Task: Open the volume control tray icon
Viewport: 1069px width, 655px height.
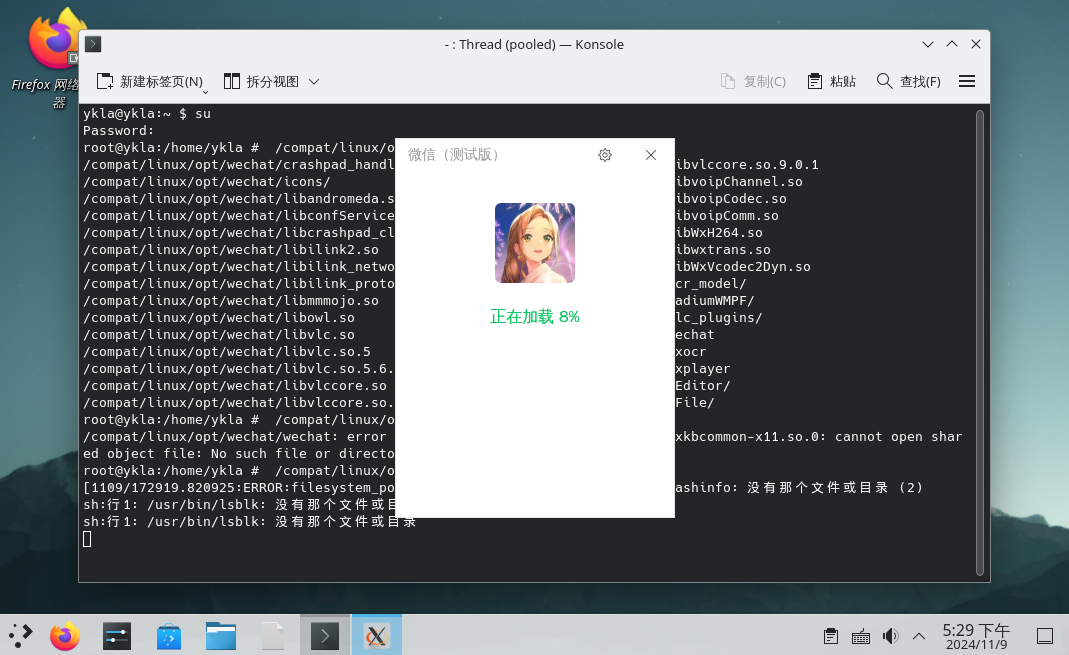Action: click(890, 637)
